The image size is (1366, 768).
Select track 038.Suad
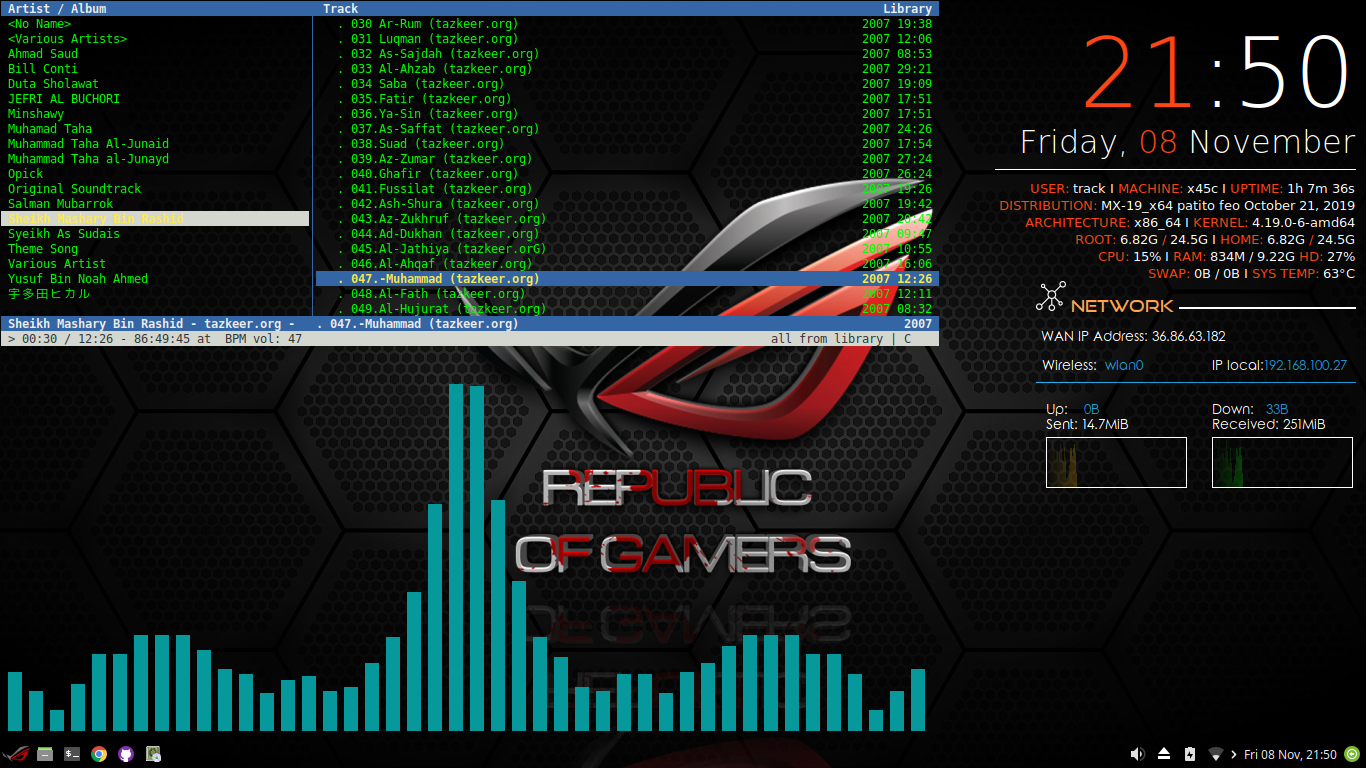coord(627,143)
